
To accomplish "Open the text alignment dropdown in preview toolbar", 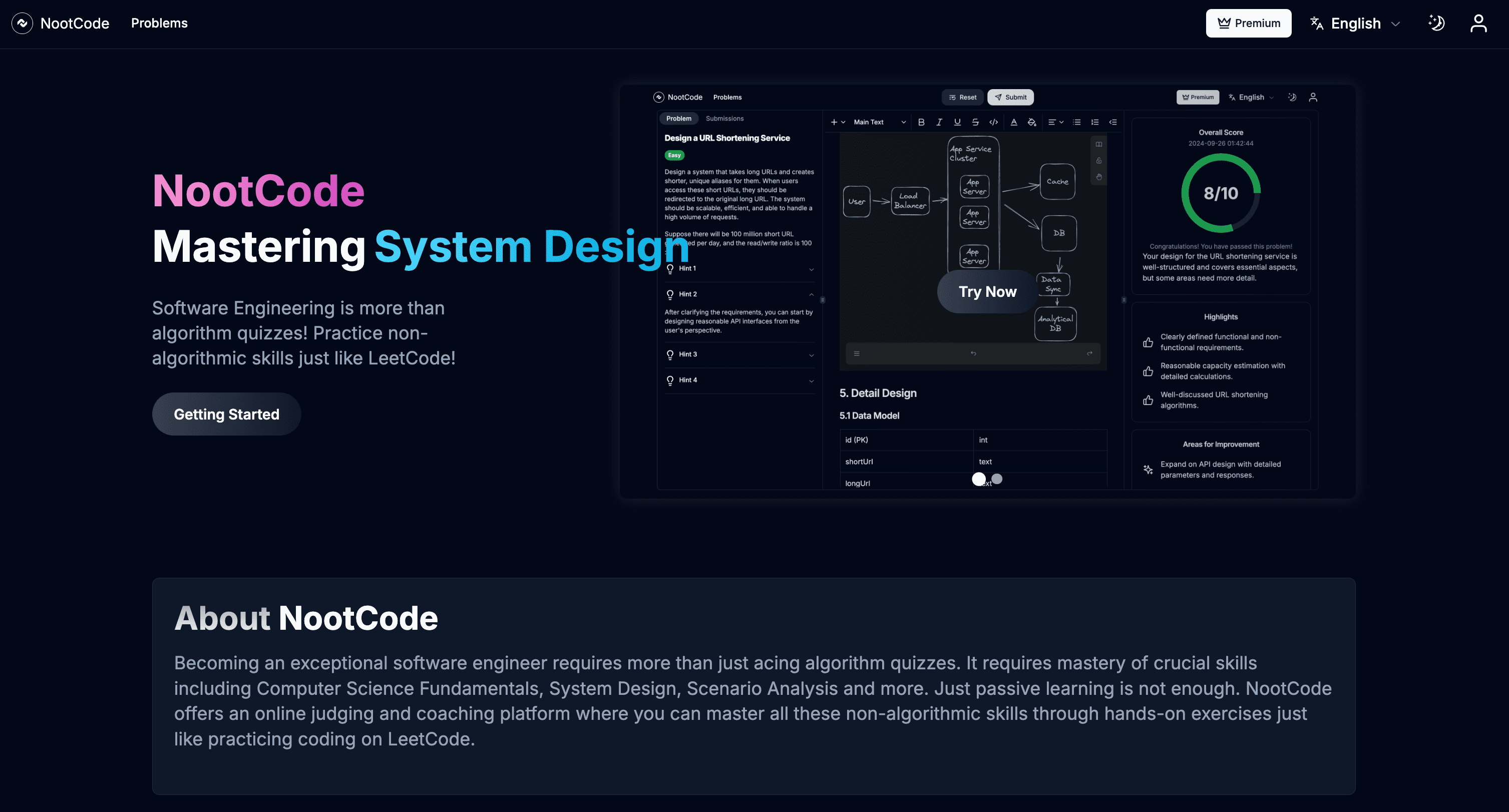I will (x=1055, y=122).
